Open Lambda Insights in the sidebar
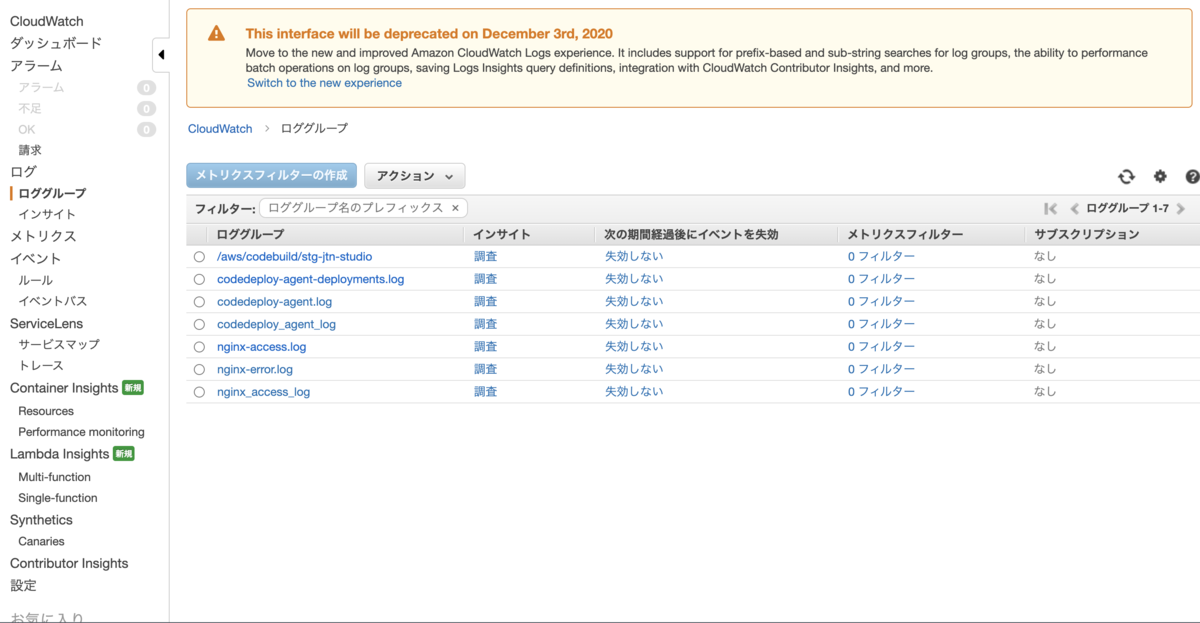The height and width of the screenshot is (623, 1200). 60,454
